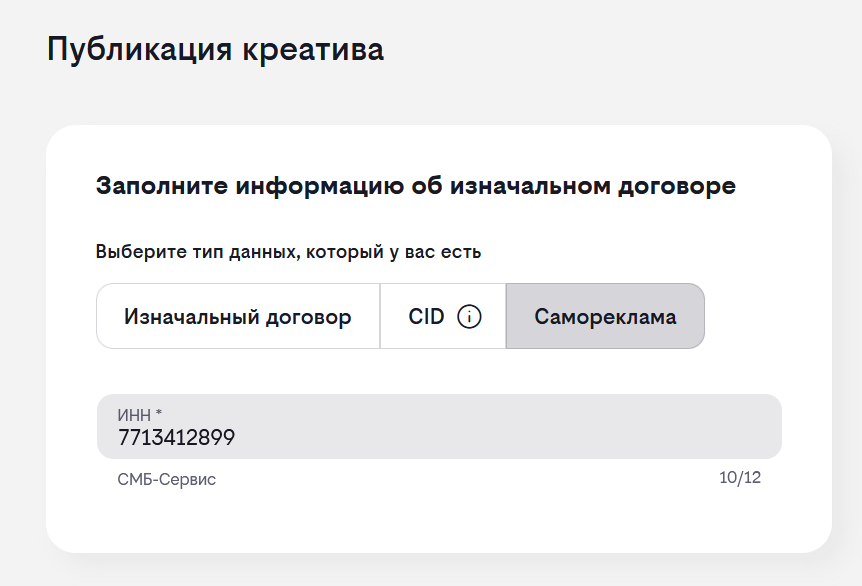This screenshot has height=586, width=862.
Task: Click gray page background right of title
Action: coord(620,49)
